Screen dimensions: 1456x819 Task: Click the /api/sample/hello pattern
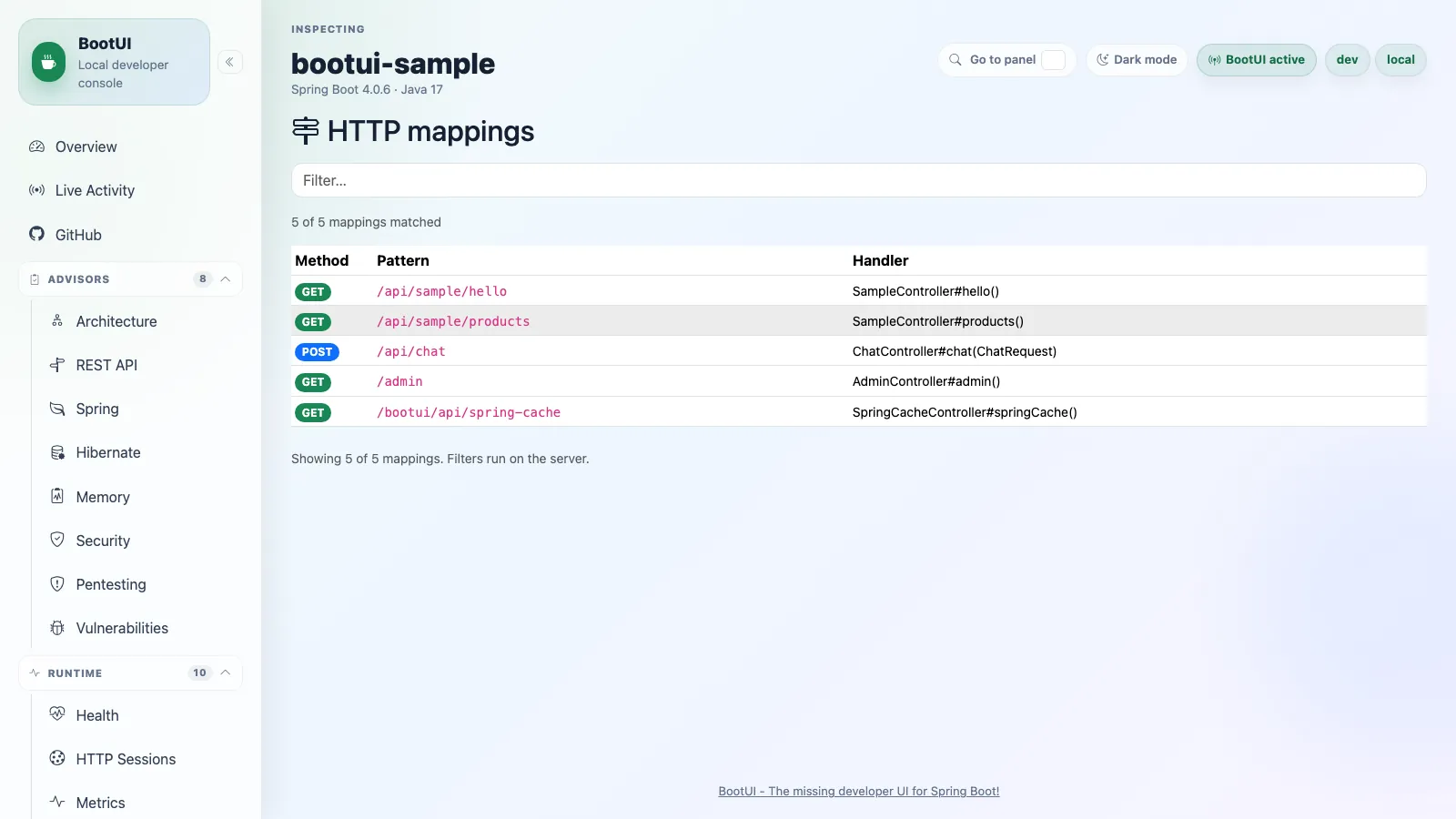click(442, 291)
